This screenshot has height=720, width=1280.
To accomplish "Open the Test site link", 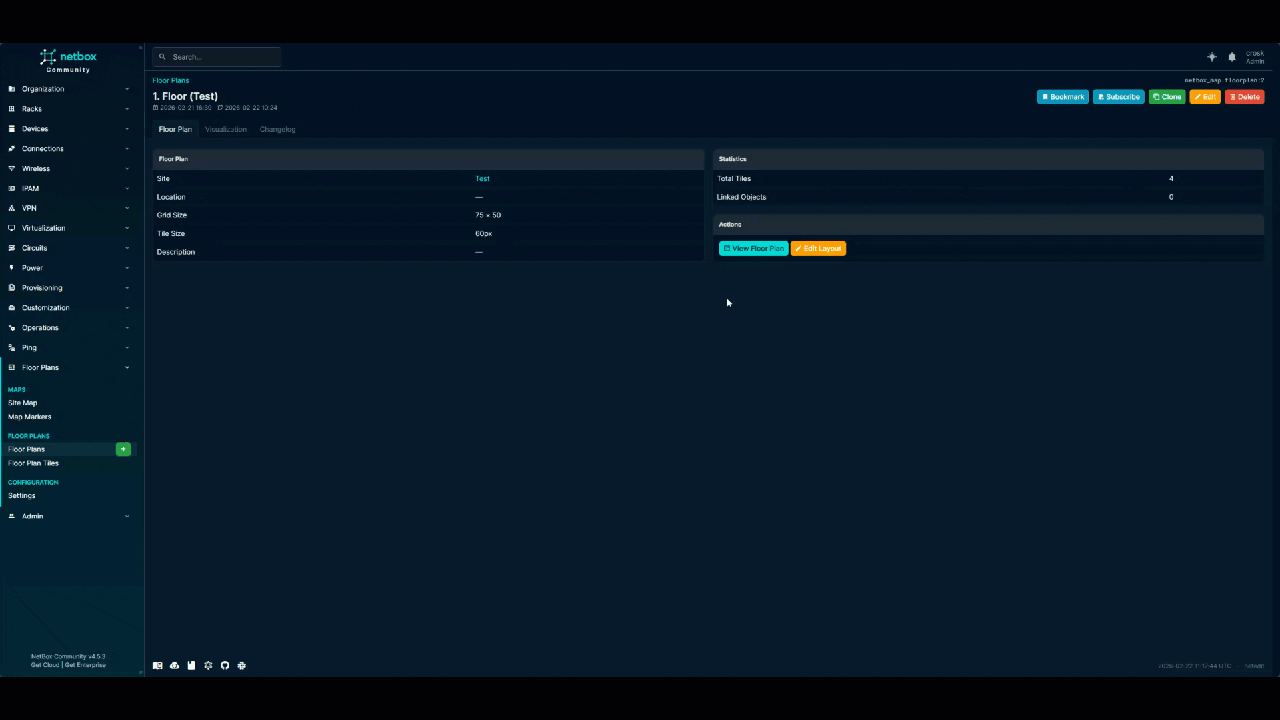I will pyautogui.click(x=482, y=178).
